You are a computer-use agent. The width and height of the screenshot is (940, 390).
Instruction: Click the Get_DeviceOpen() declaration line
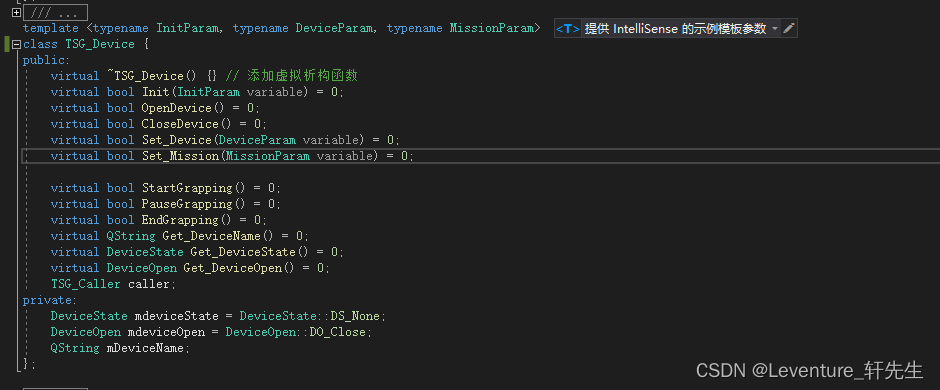[x=191, y=268]
